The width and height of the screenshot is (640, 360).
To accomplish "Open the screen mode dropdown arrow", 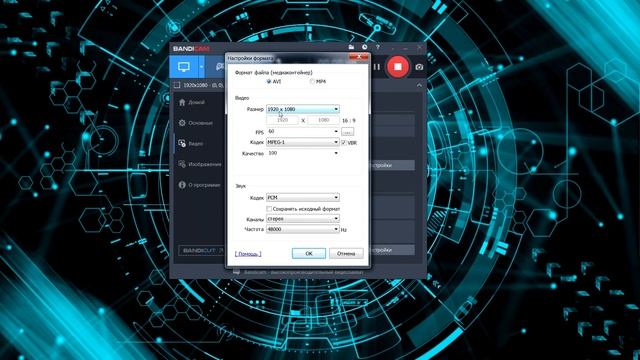I will [201, 67].
